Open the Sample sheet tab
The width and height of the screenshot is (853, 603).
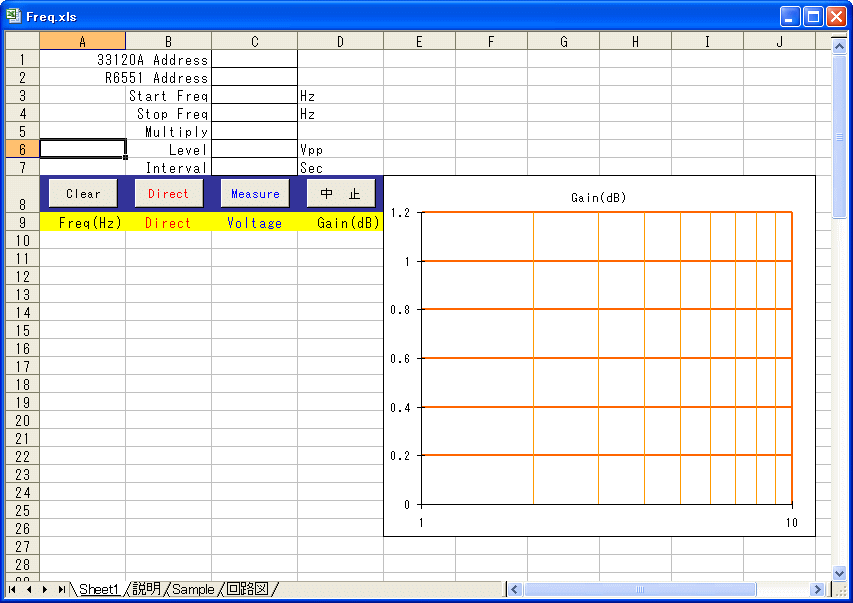pos(193,589)
